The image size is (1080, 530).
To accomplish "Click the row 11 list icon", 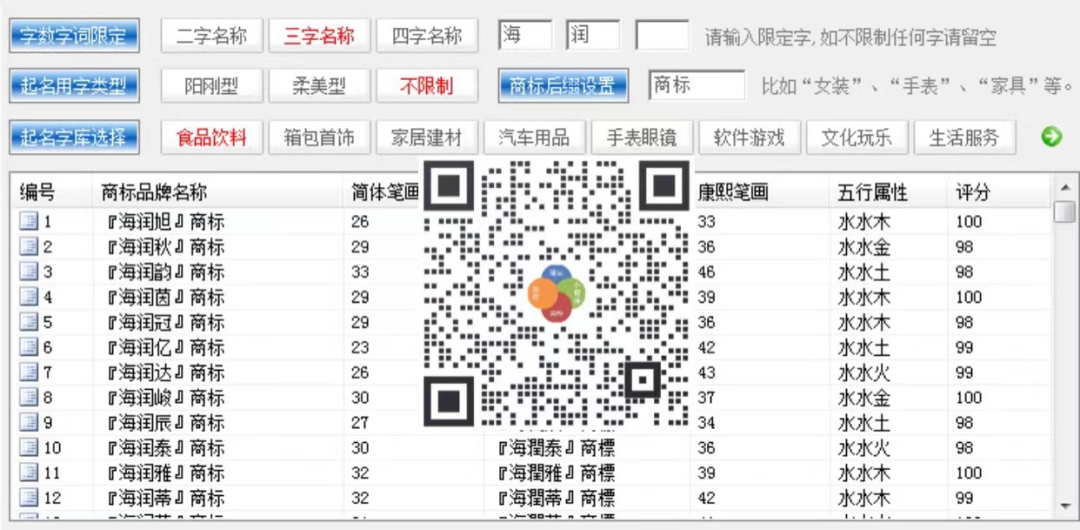I will click(x=28, y=473).
